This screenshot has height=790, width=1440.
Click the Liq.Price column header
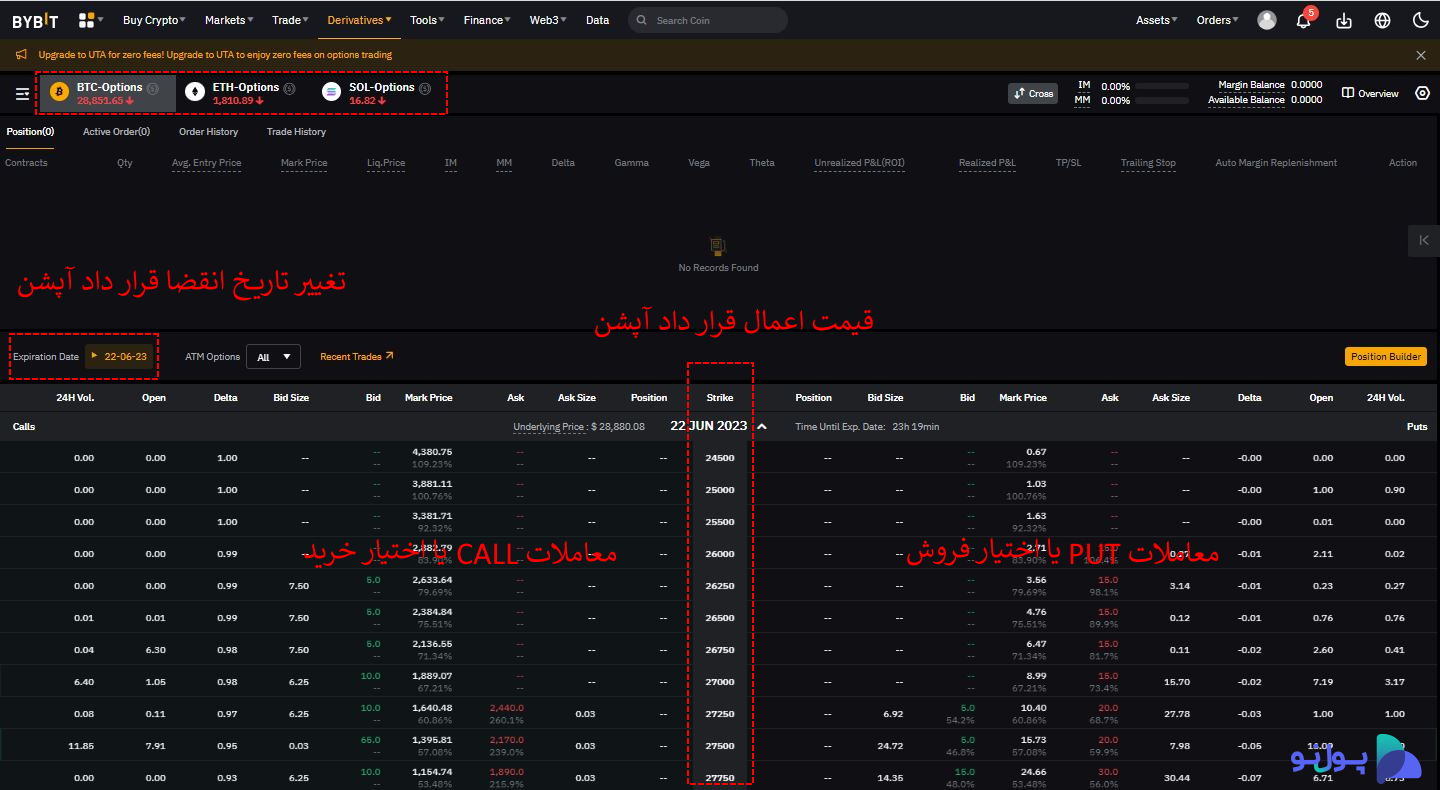386,163
